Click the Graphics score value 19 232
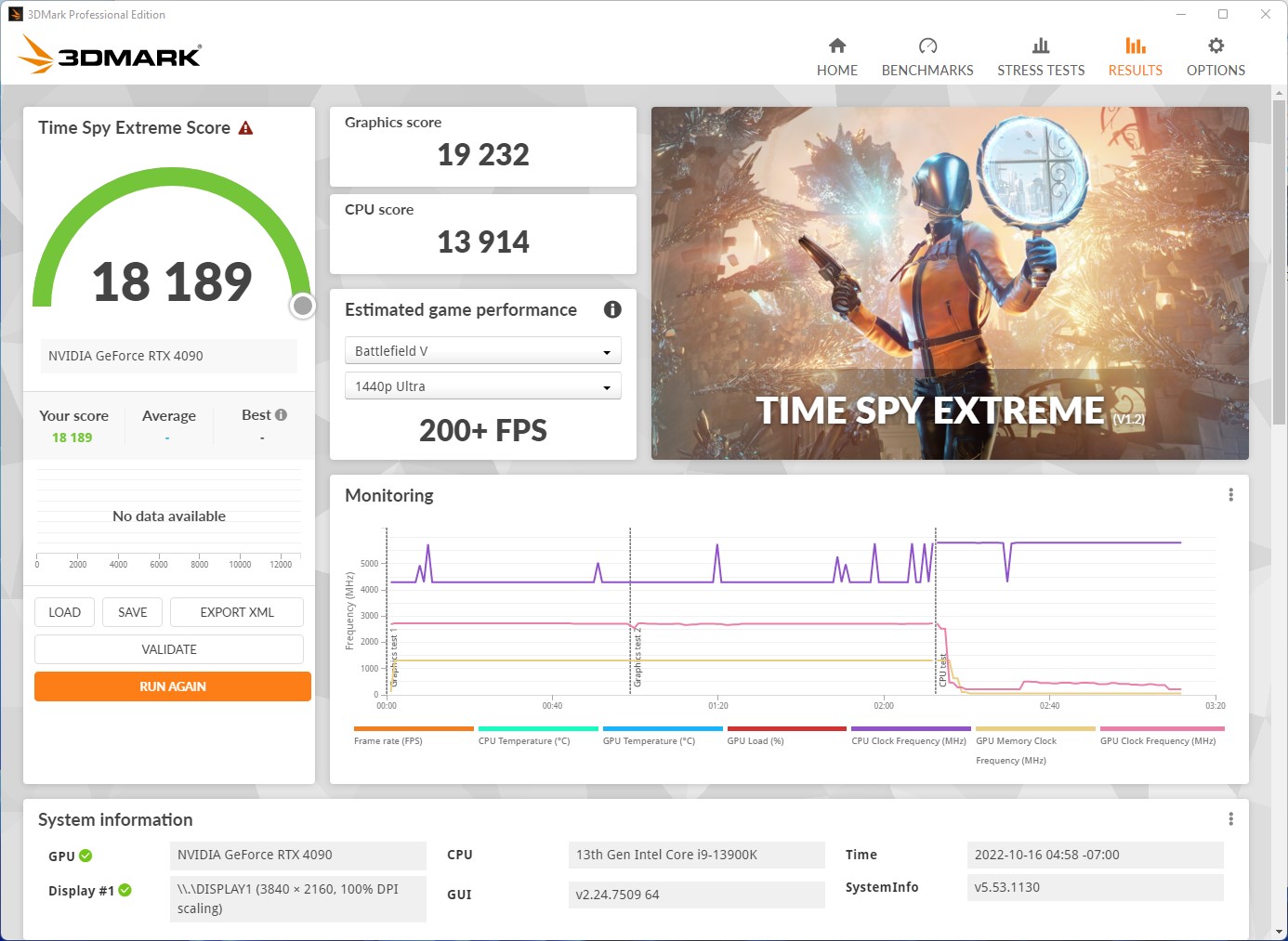 click(483, 154)
